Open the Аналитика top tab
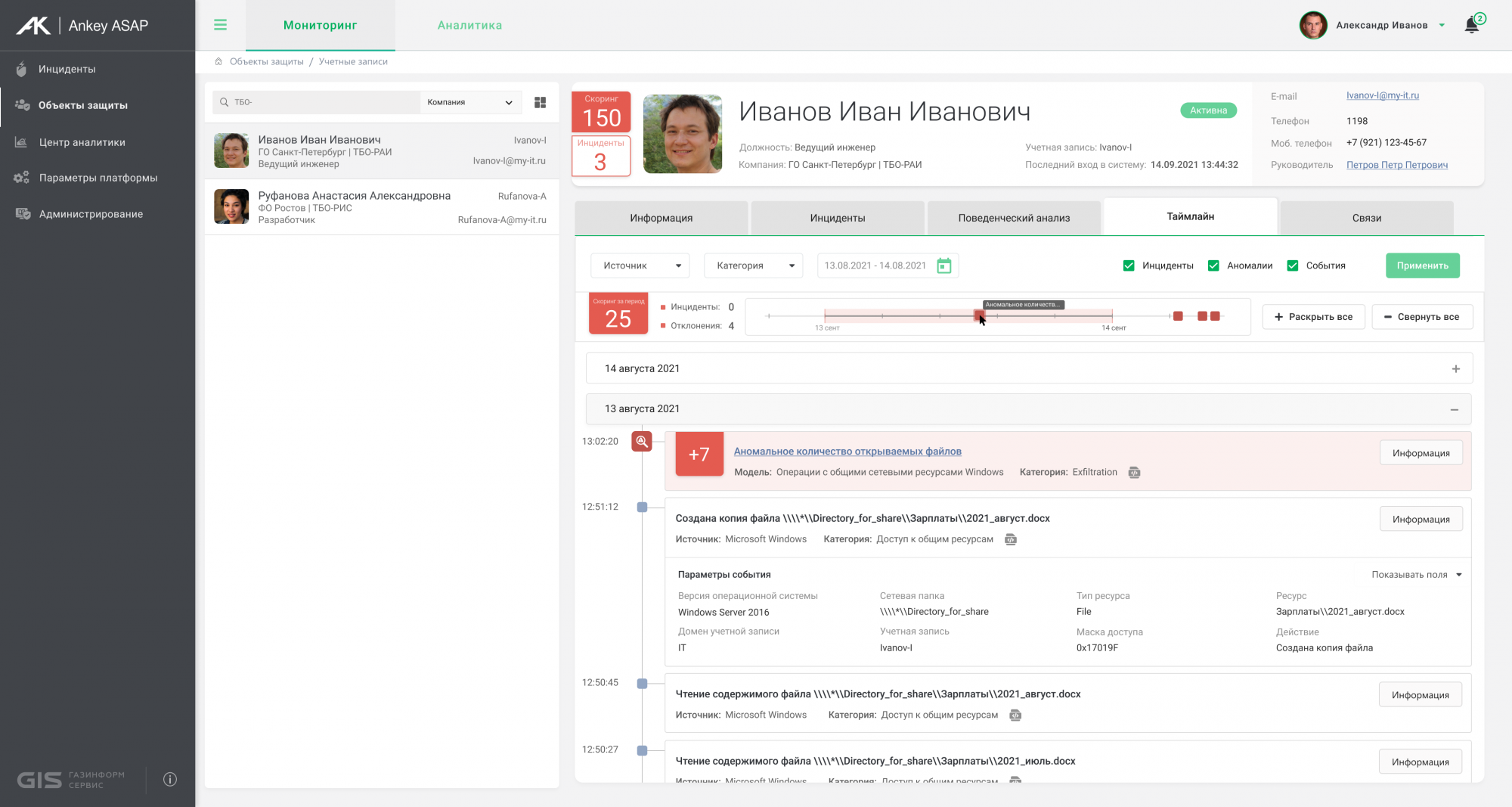The width and height of the screenshot is (1512, 807). (469, 25)
